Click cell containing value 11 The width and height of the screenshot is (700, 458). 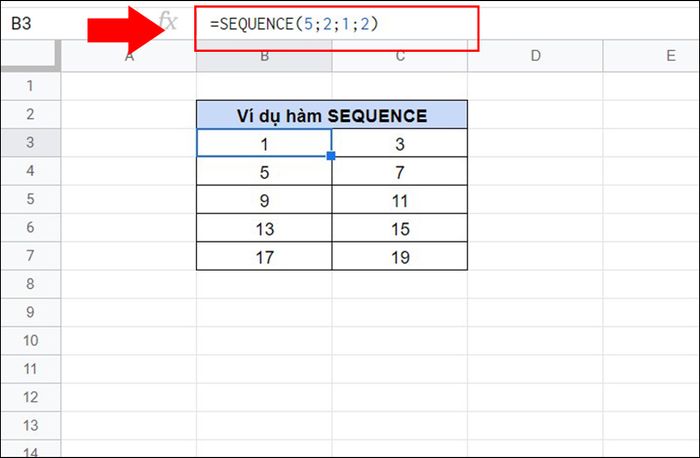(400, 200)
